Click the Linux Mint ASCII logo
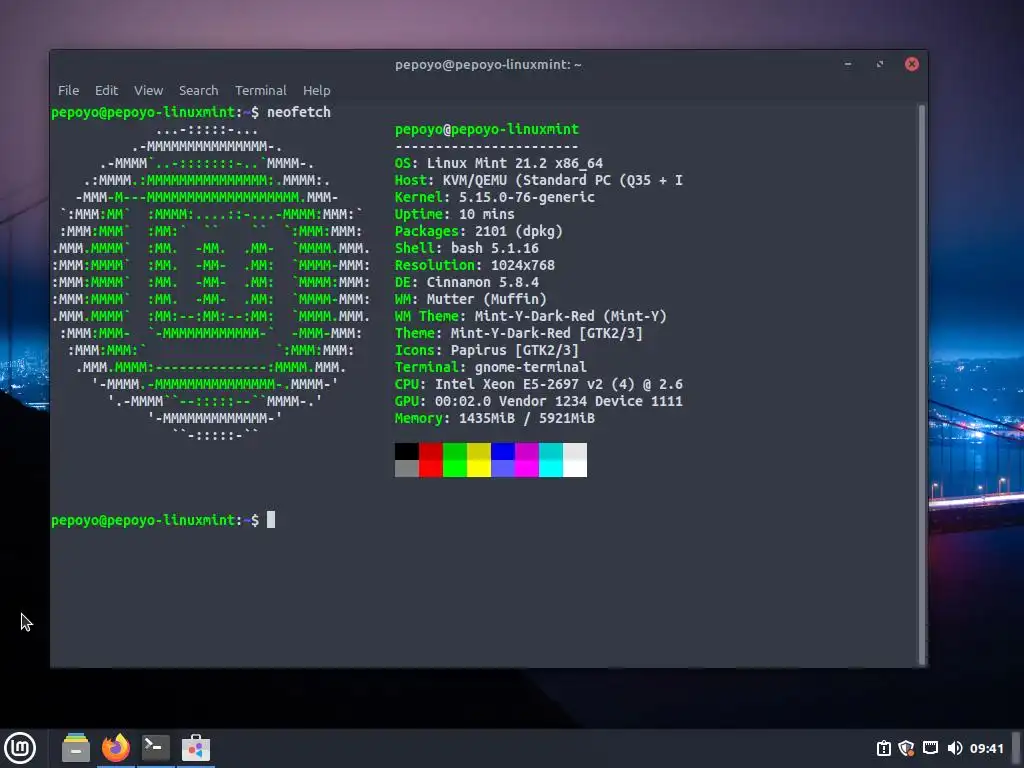 pyautogui.click(x=211, y=282)
